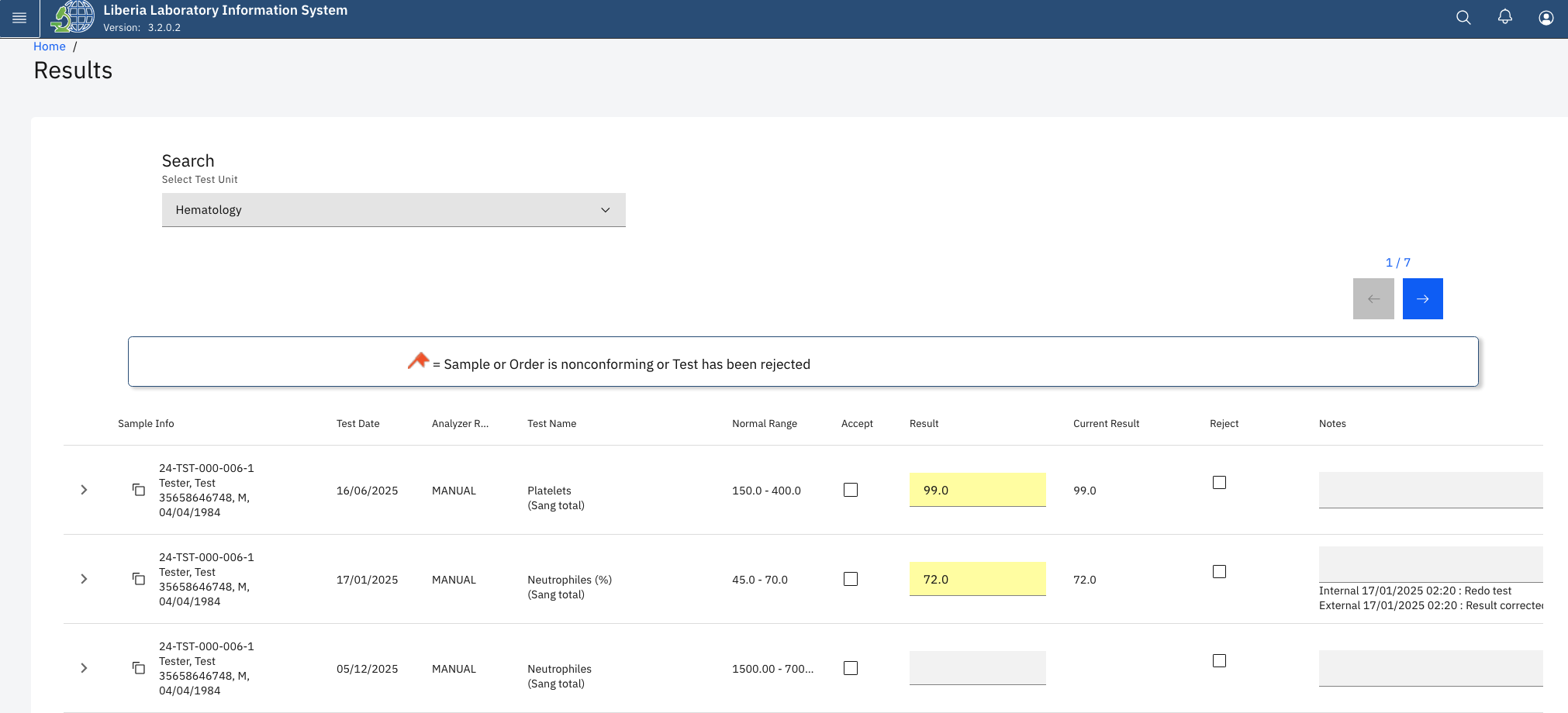Click the empty Neutrophiles result field
This screenshot has height=713, width=1568.
click(x=977, y=668)
